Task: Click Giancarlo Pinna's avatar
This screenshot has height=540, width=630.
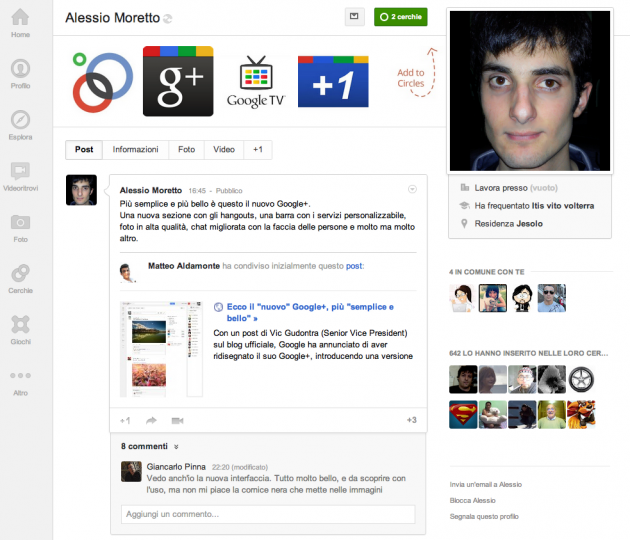Action: 131,471
